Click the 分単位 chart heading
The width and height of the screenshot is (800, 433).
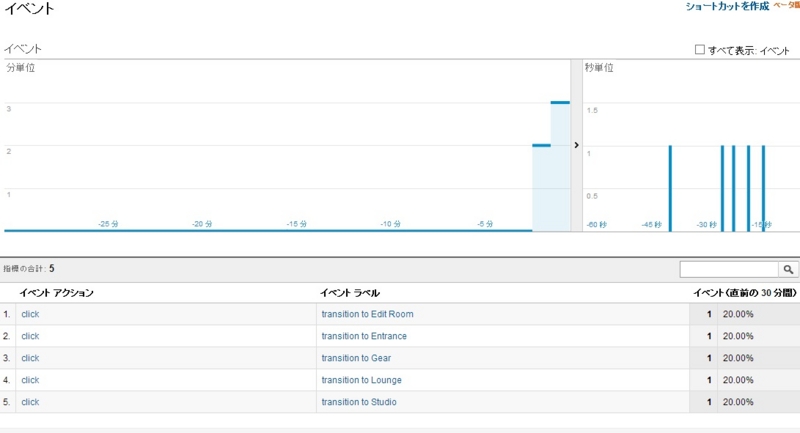[20, 67]
